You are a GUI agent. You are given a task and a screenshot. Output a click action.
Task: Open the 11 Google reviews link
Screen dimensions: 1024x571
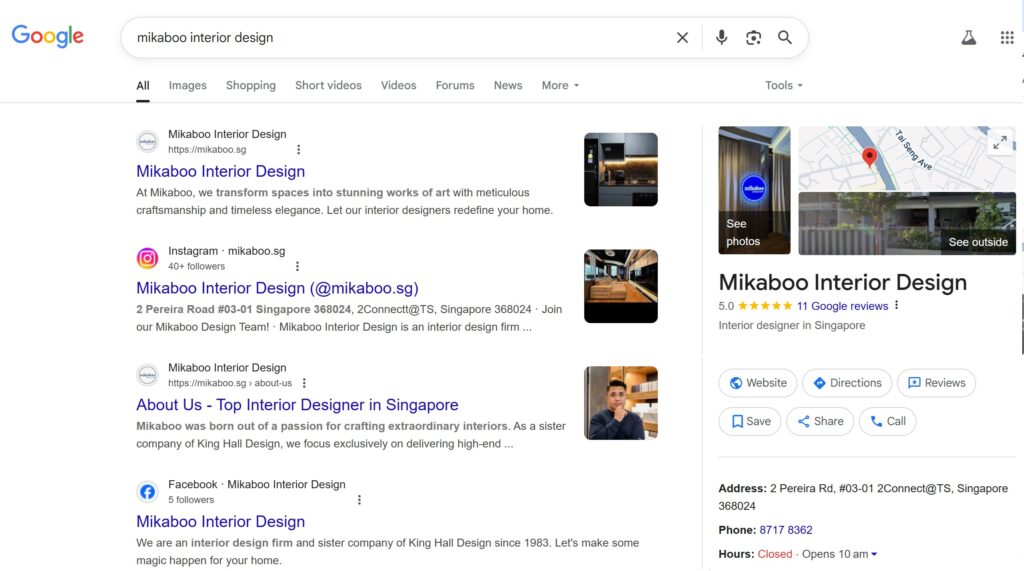[x=842, y=306]
